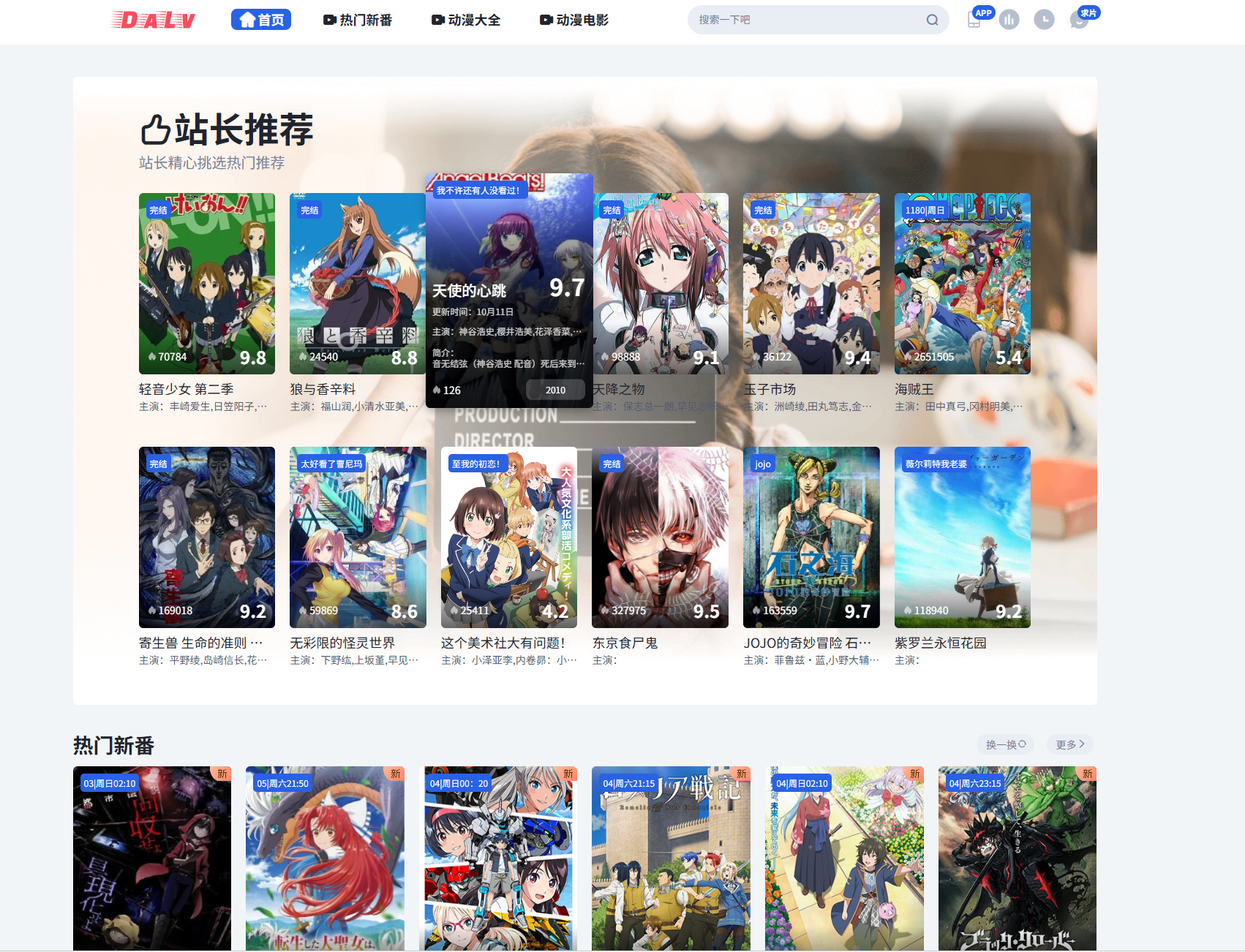Open the JOJO的奇妙冒险 石之海 poster
This screenshot has width=1245, height=952.
click(x=811, y=537)
